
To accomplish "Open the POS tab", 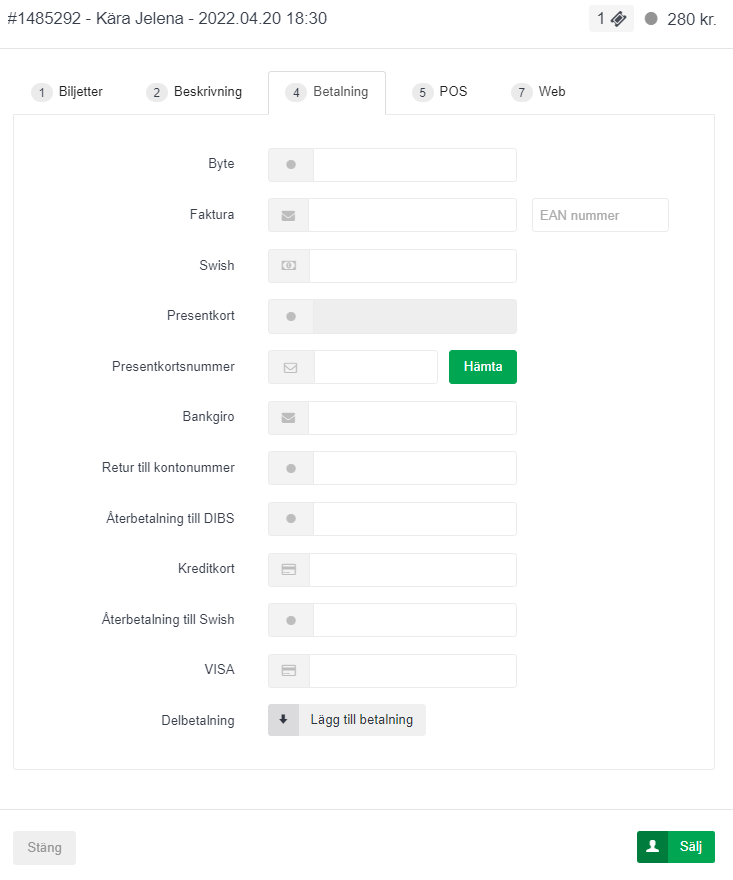I will click(x=440, y=92).
